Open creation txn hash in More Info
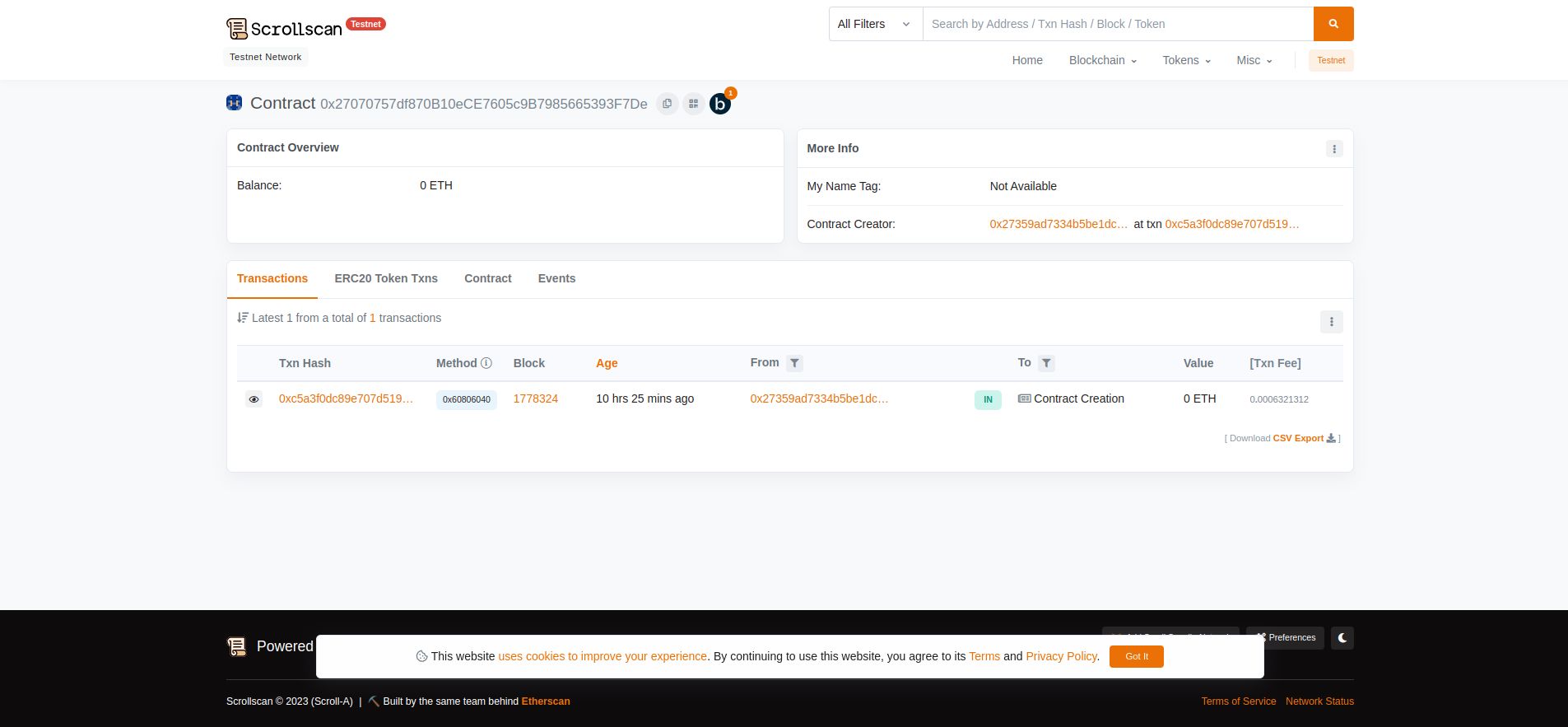The image size is (1568, 727). 1232,224
